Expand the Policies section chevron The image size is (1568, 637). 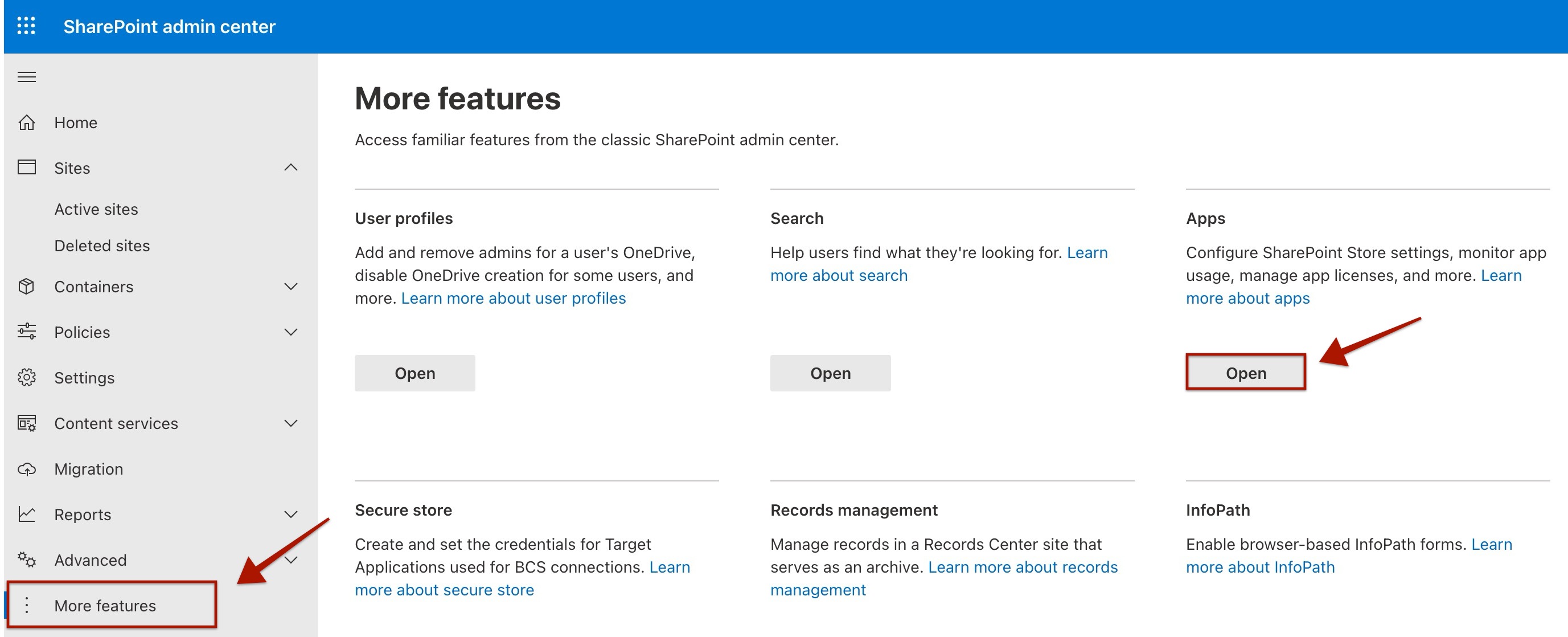[x=291, y=332]
